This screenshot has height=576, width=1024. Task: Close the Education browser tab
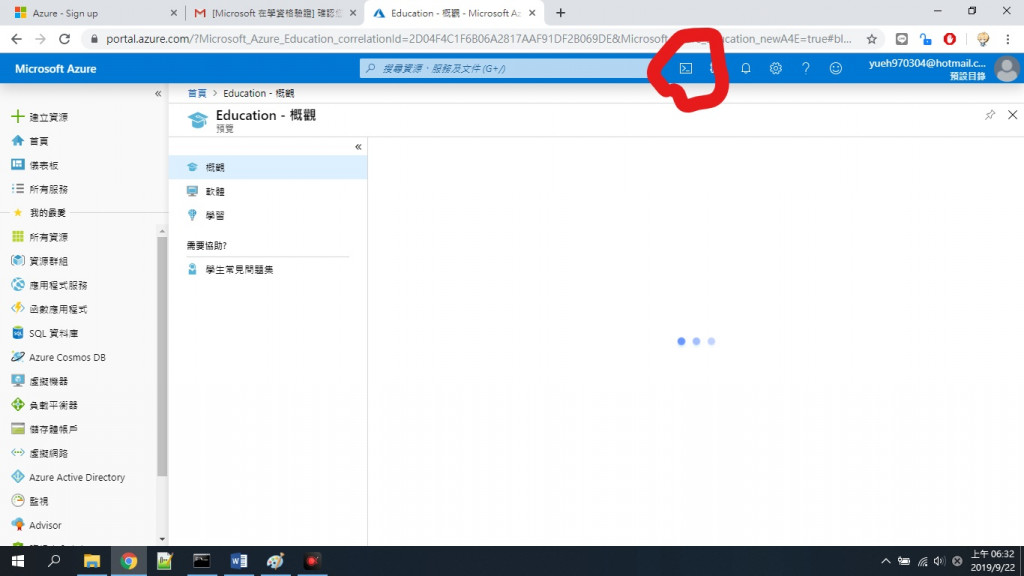pos(532,13)
